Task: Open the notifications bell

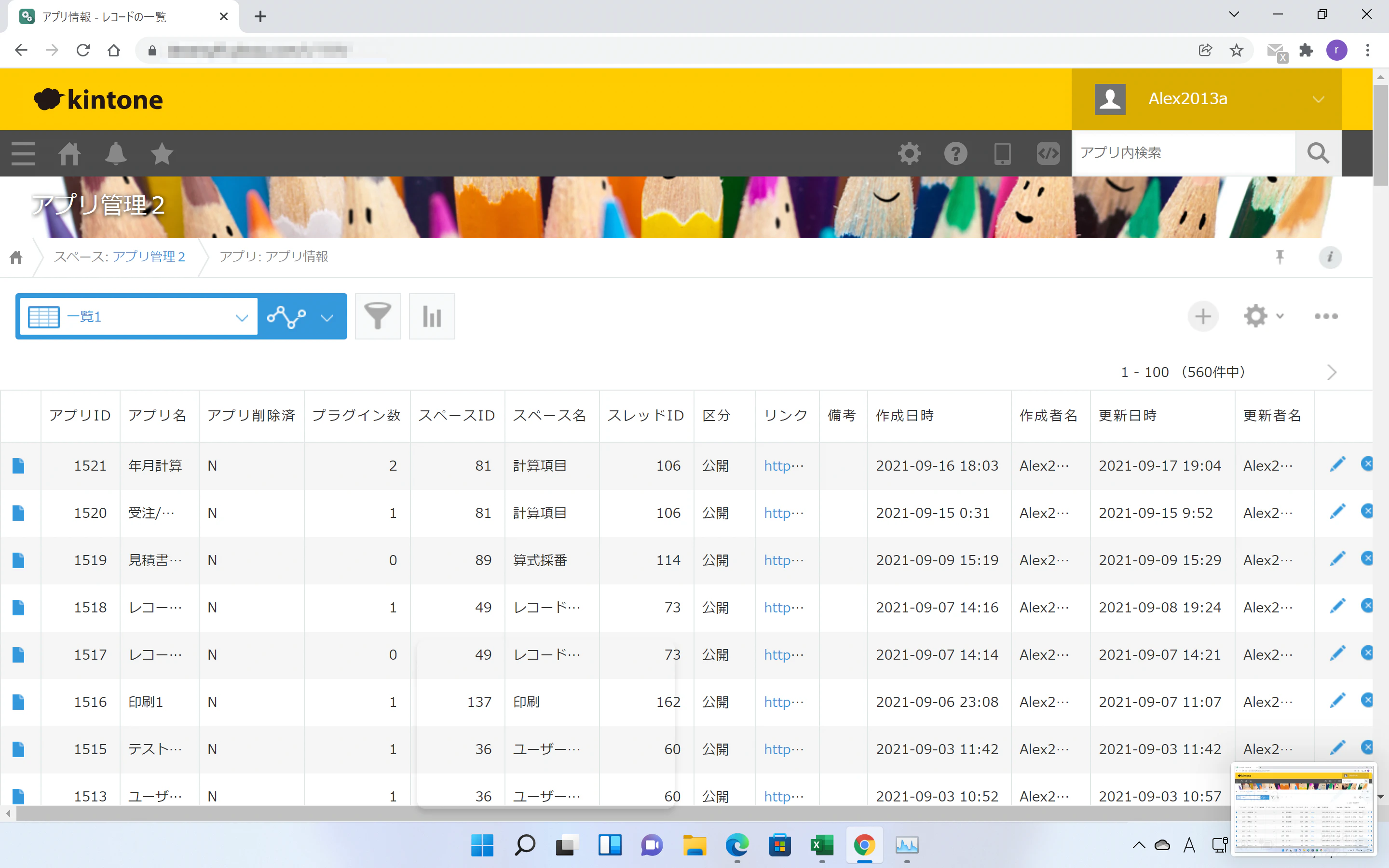Action: click(116, 153)
